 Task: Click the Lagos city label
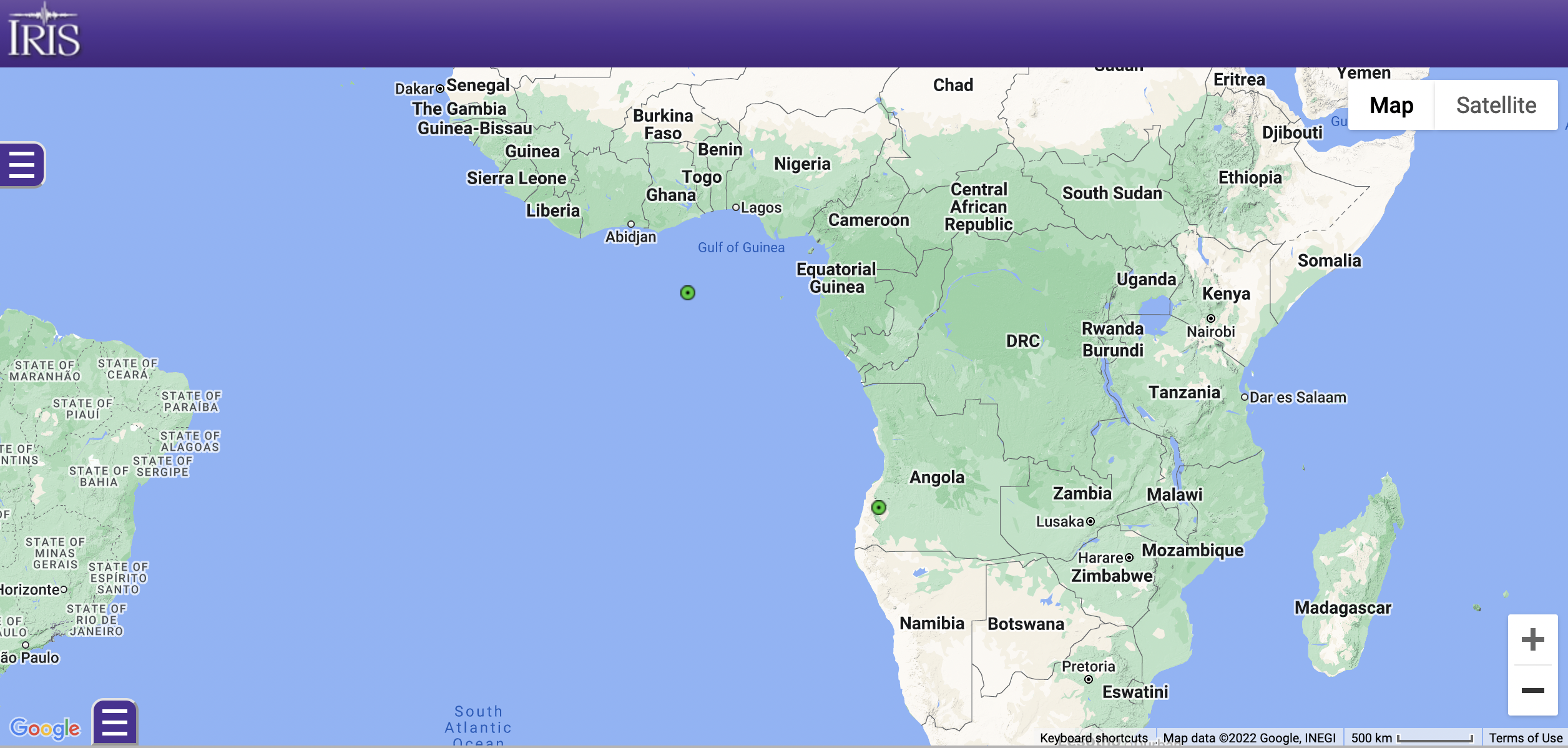coord(761,207)
